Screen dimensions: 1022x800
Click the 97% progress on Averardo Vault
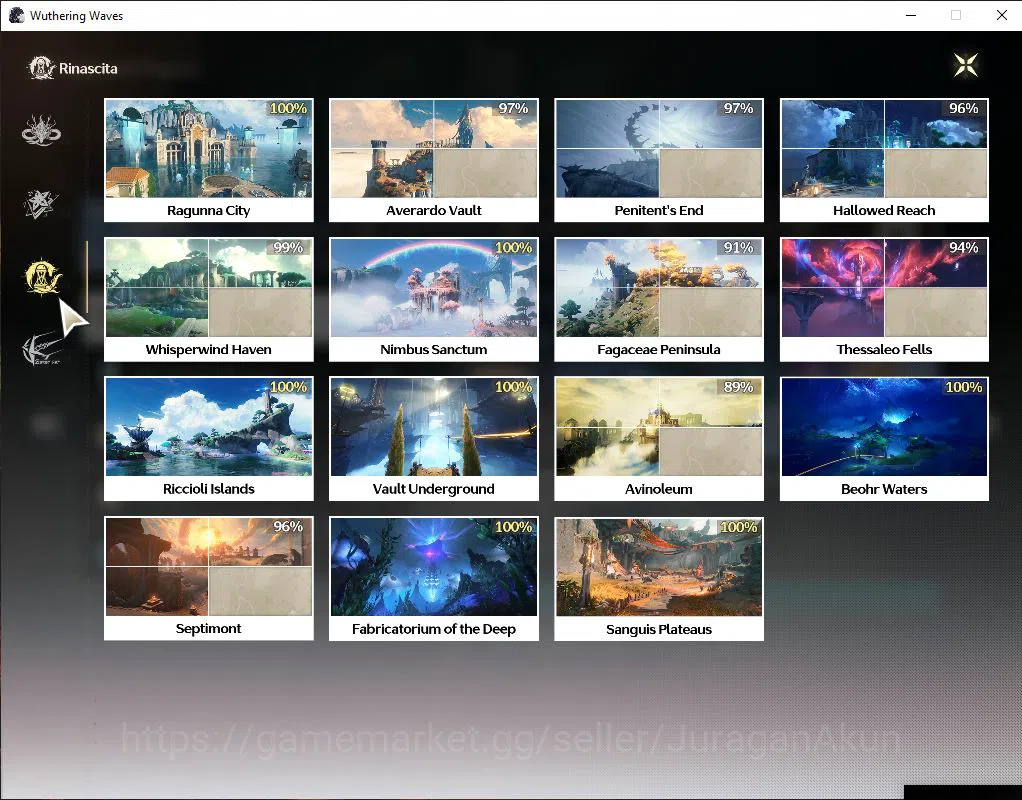click(513, 108)
